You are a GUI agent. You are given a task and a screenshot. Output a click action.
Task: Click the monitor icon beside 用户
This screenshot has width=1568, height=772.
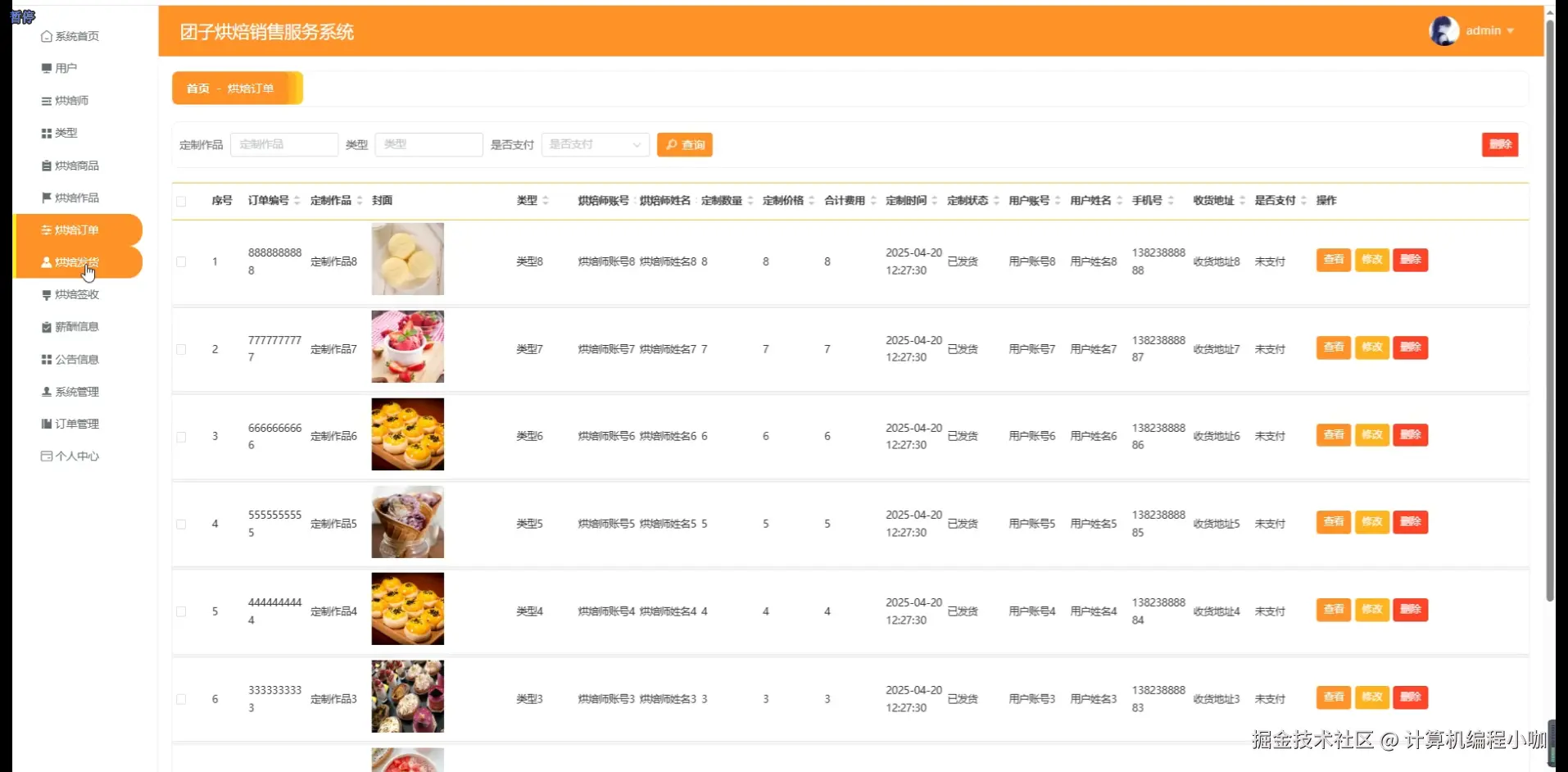tap(47, 68)
